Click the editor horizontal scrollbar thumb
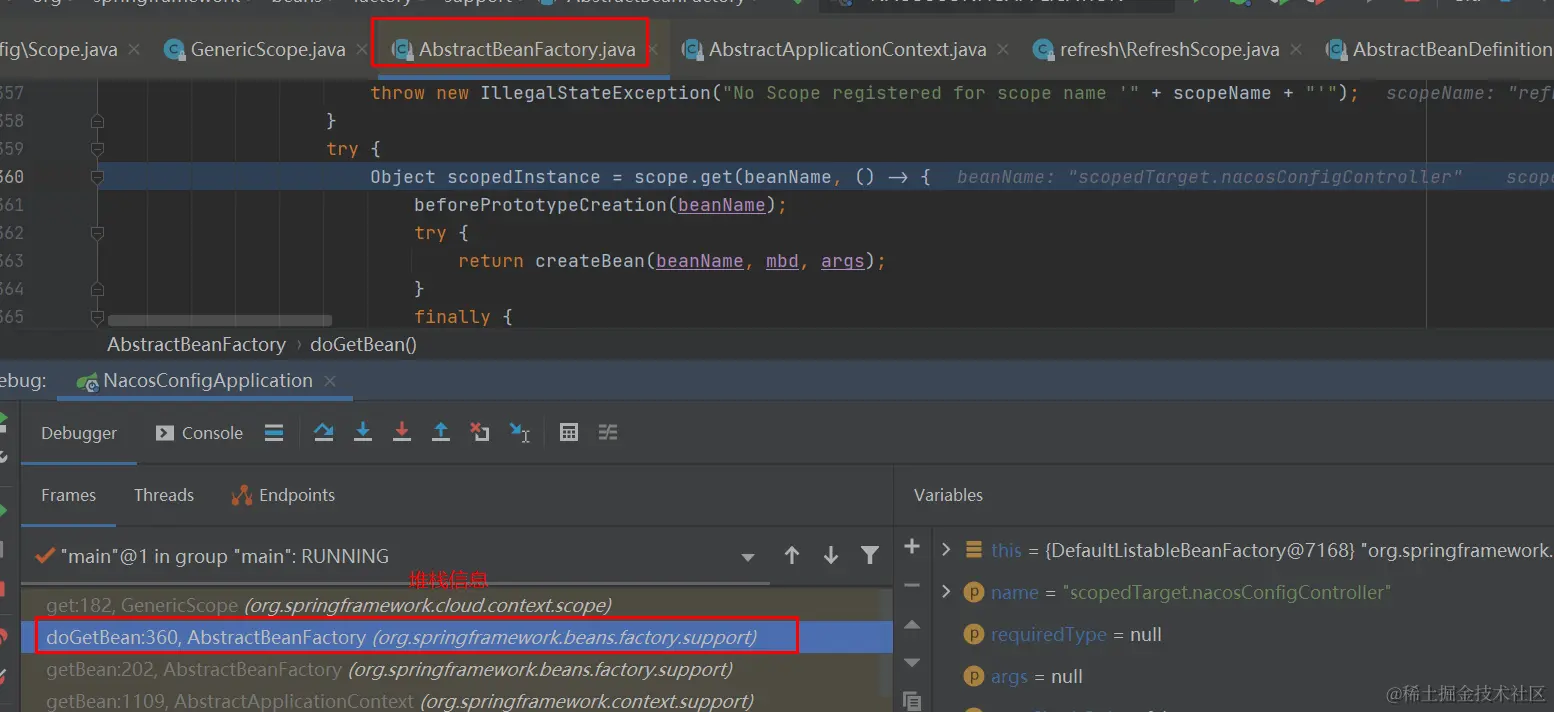 [220, 321]
